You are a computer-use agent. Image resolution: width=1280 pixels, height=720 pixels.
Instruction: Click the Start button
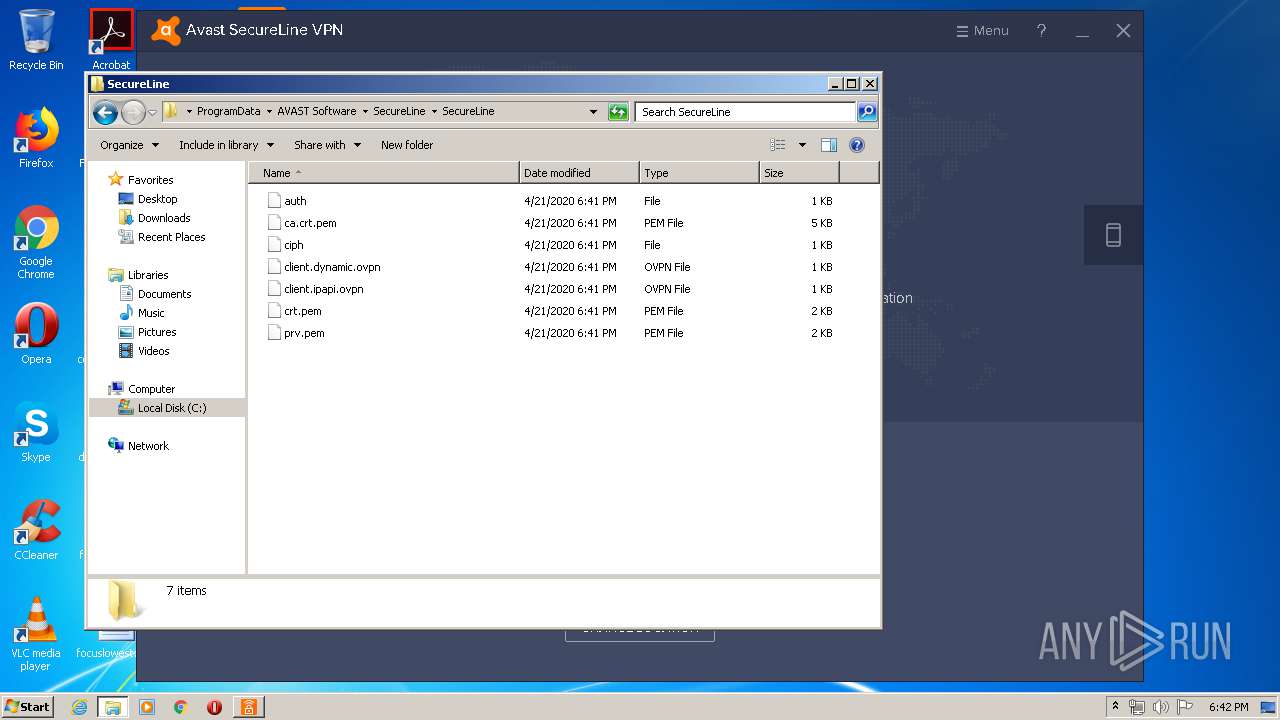point(28,707)
